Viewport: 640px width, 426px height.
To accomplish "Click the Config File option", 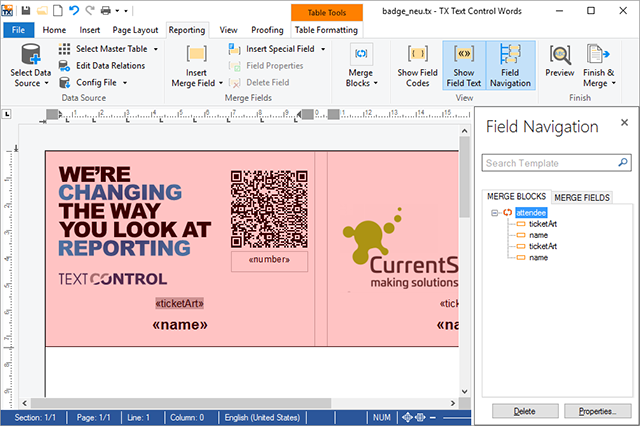I will click(96, 82).
